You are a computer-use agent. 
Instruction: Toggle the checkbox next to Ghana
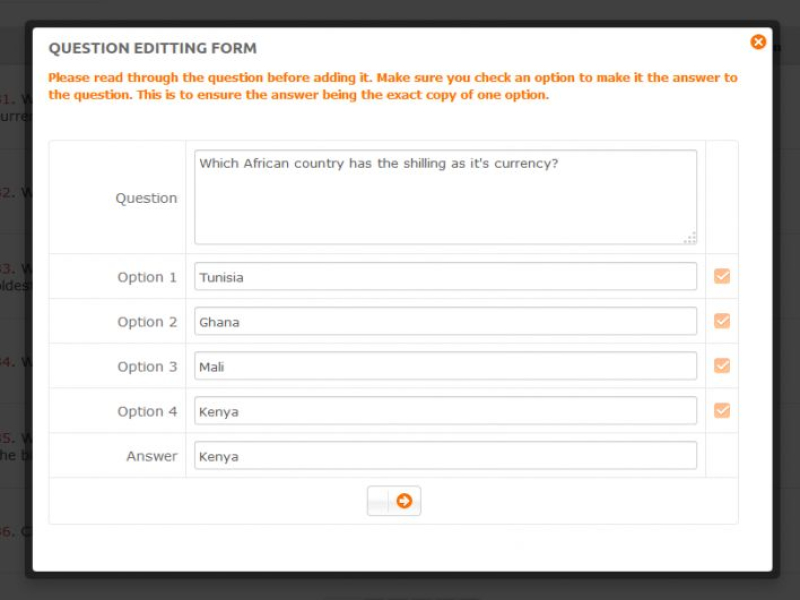coord(722,321)
